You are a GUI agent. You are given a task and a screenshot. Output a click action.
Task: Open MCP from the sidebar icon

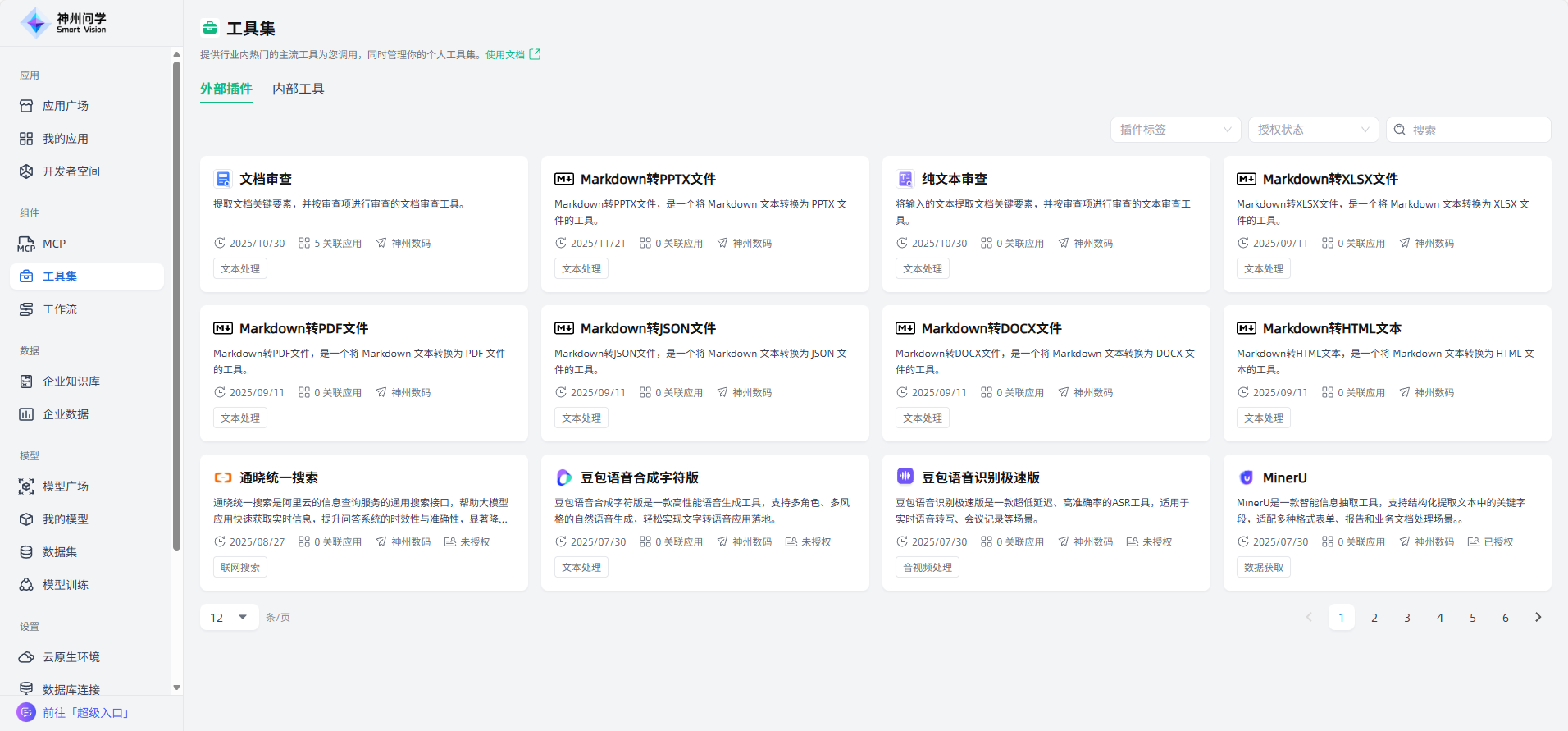[x=26, y=244]
